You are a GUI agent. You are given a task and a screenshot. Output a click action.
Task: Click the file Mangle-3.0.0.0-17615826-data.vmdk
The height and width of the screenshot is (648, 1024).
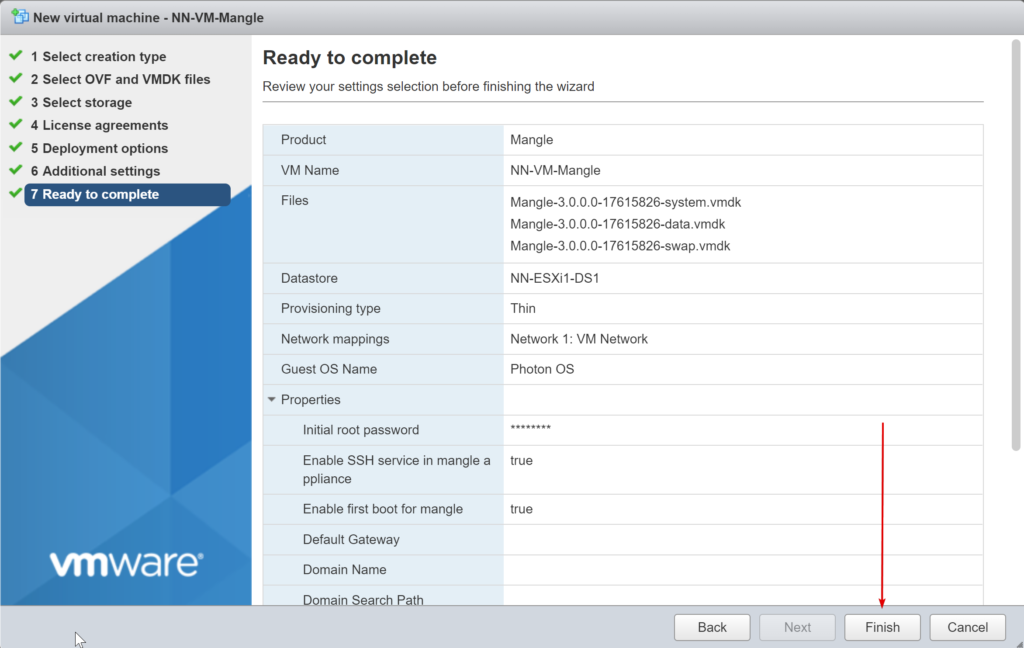click(618, 224)
